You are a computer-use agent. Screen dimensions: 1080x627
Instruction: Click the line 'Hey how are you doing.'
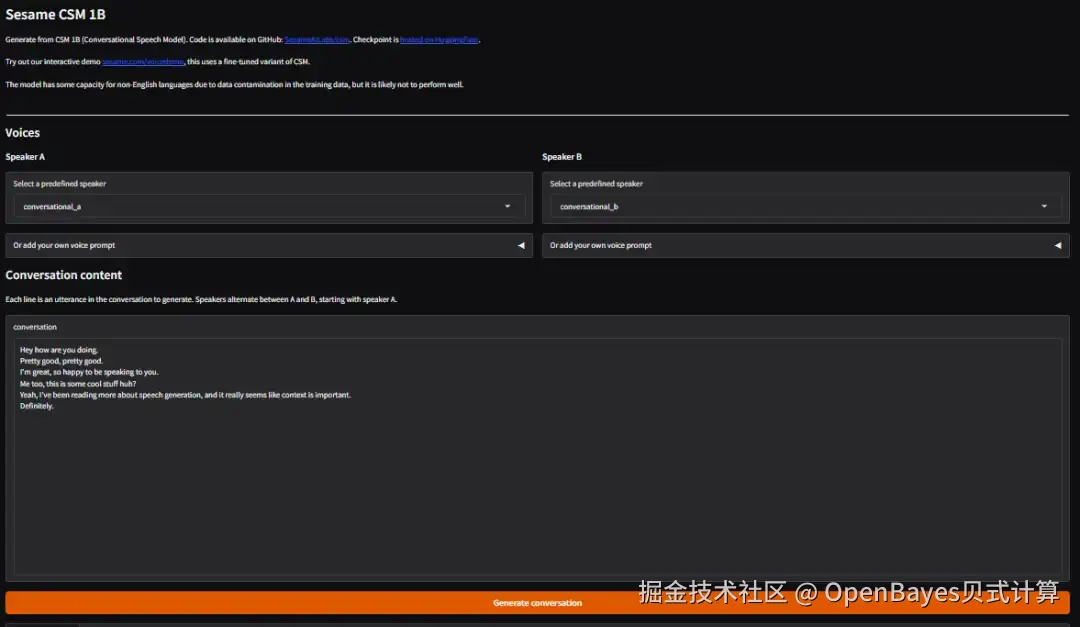point(59,350)
